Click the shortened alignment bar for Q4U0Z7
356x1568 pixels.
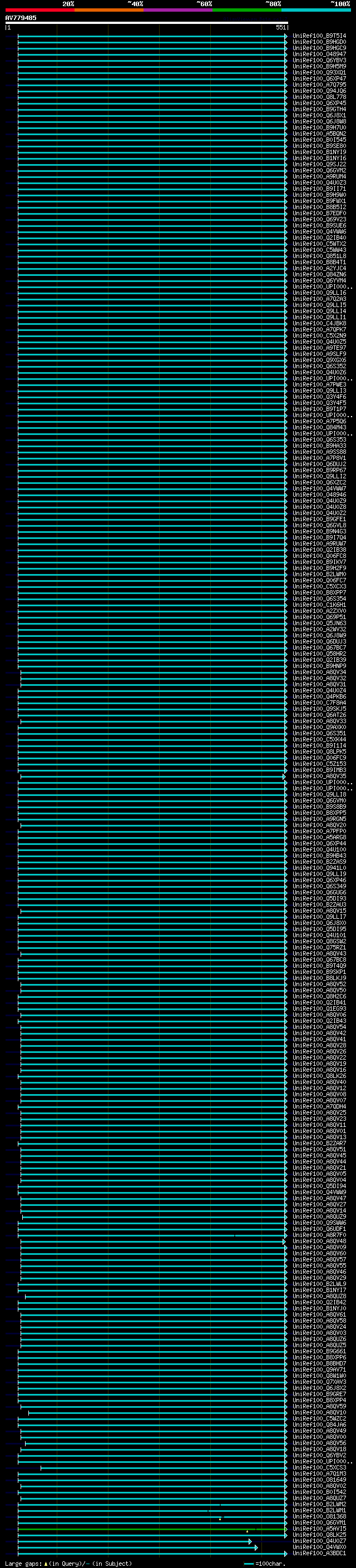coord(134,1542)
